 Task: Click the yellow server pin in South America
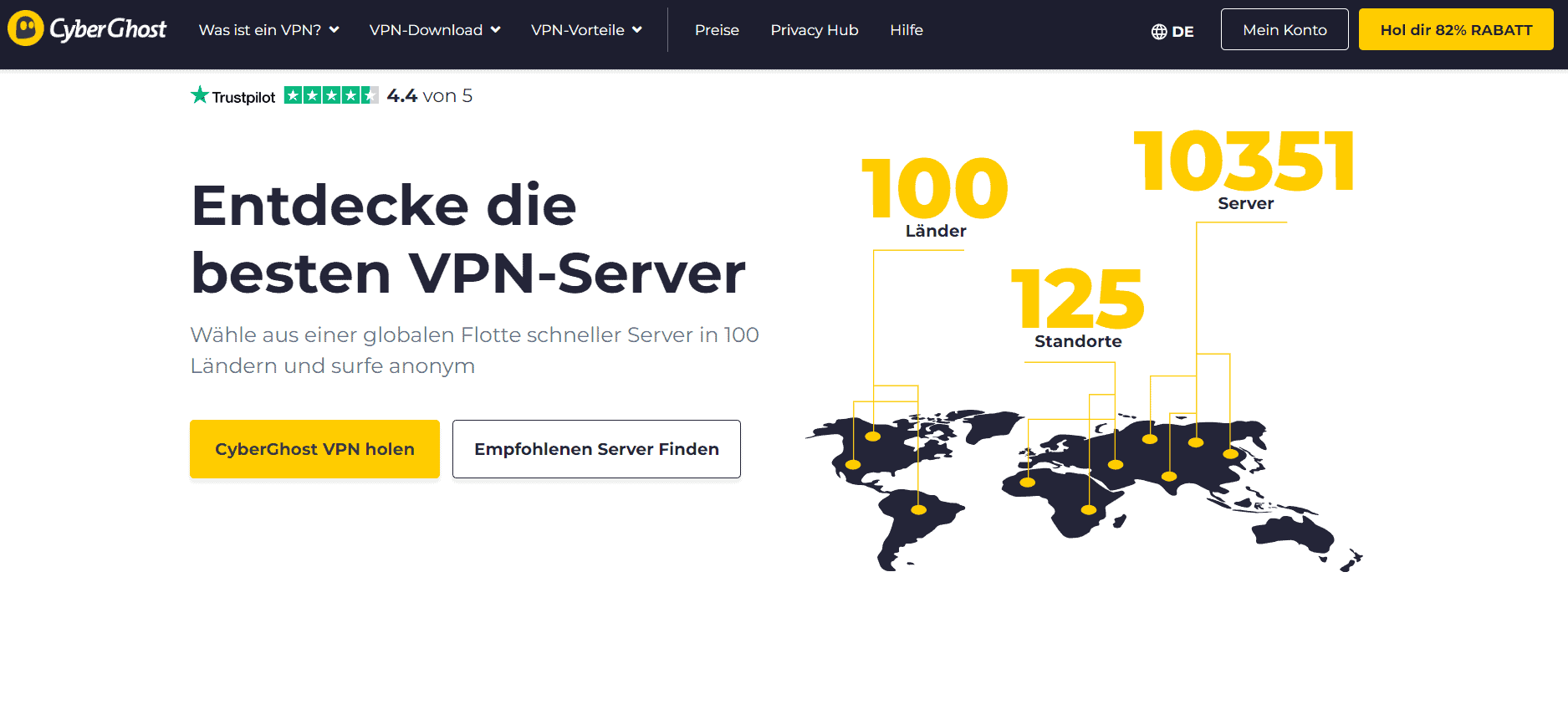coord(918,509)
